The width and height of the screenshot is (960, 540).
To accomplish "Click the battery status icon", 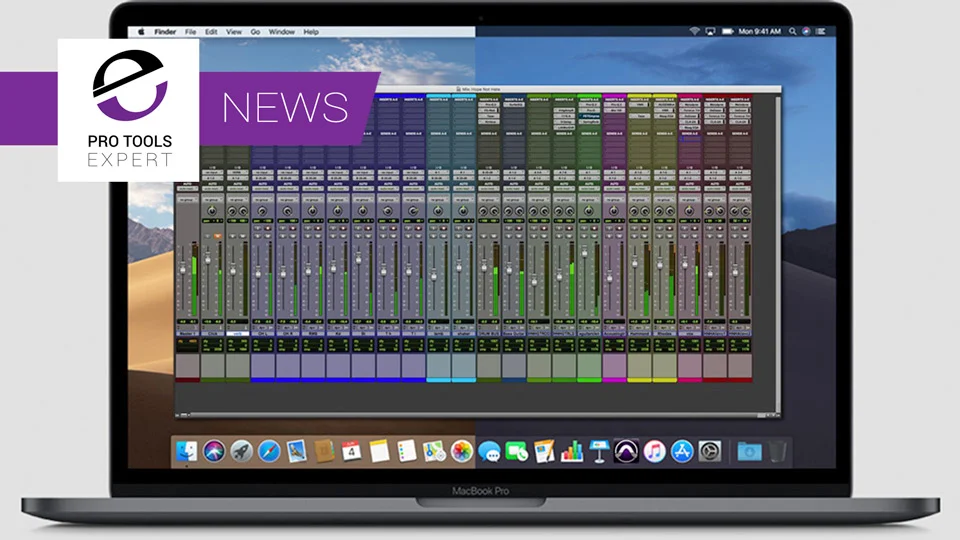I will (727, 31).
